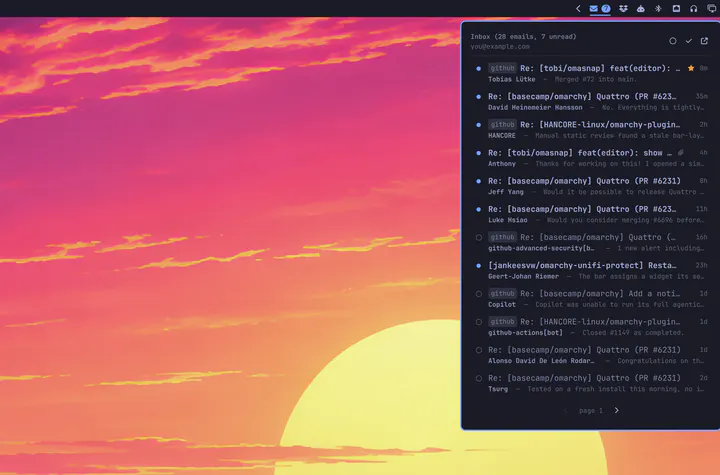Image resolution: width=720 pixels, height=475 pixels.
Task: Mark the github-advanced-security email as unread via its circle
Action: pyautogui.click(x=478, y=238)
